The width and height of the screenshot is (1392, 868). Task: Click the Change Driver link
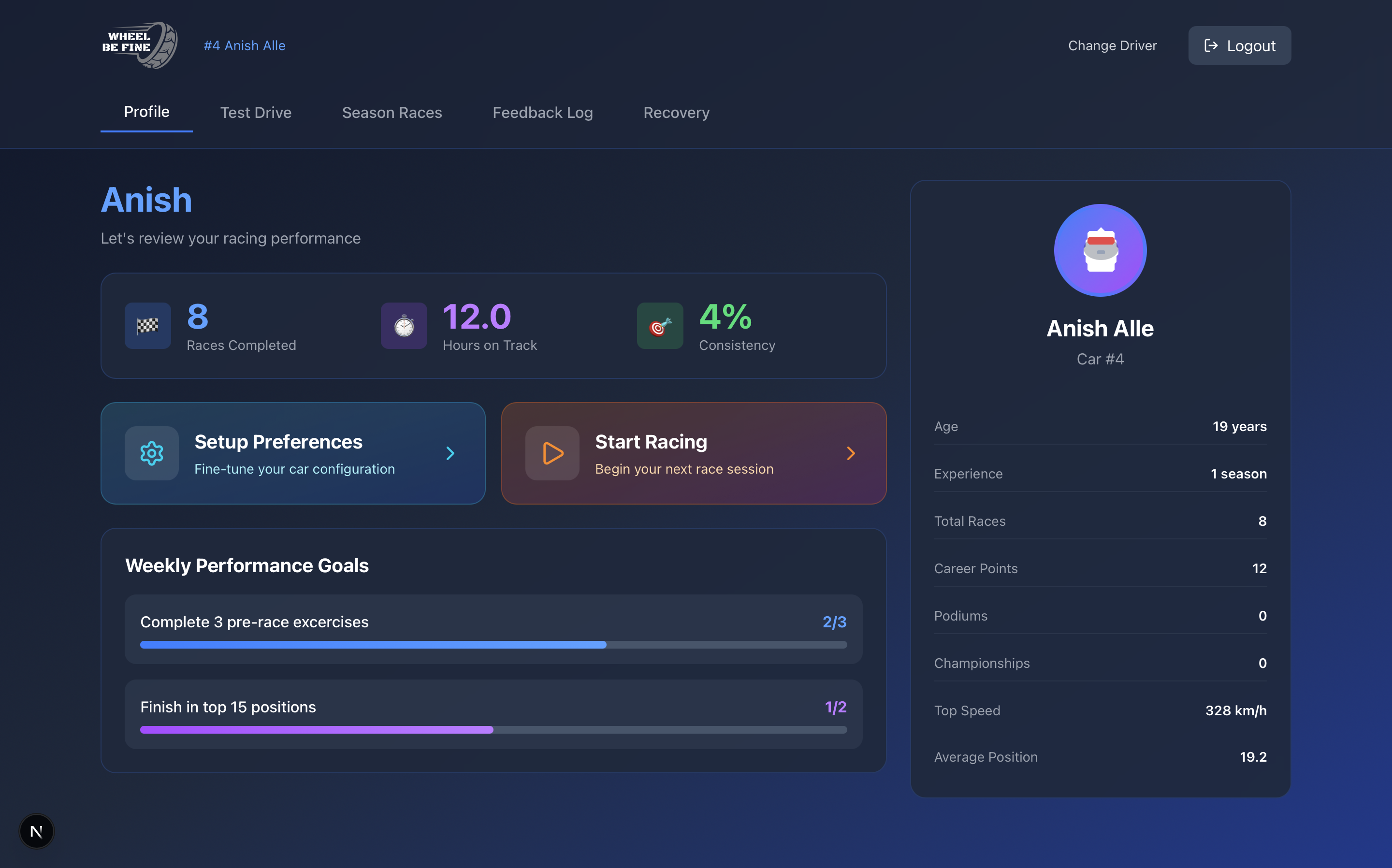(1112, 45)
